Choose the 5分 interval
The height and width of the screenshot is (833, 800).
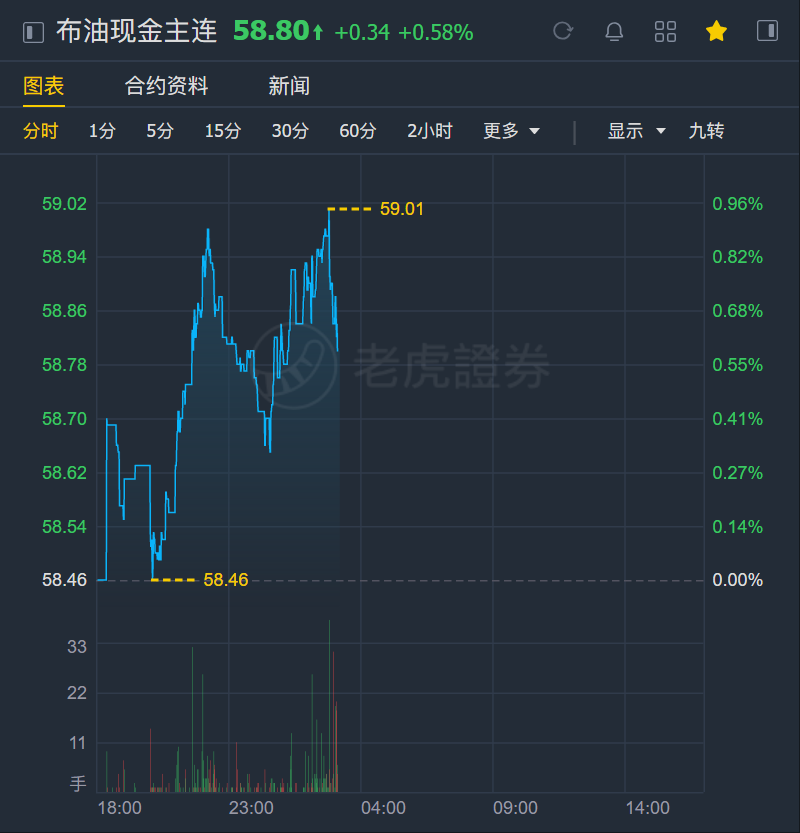[x=160, y=131]
